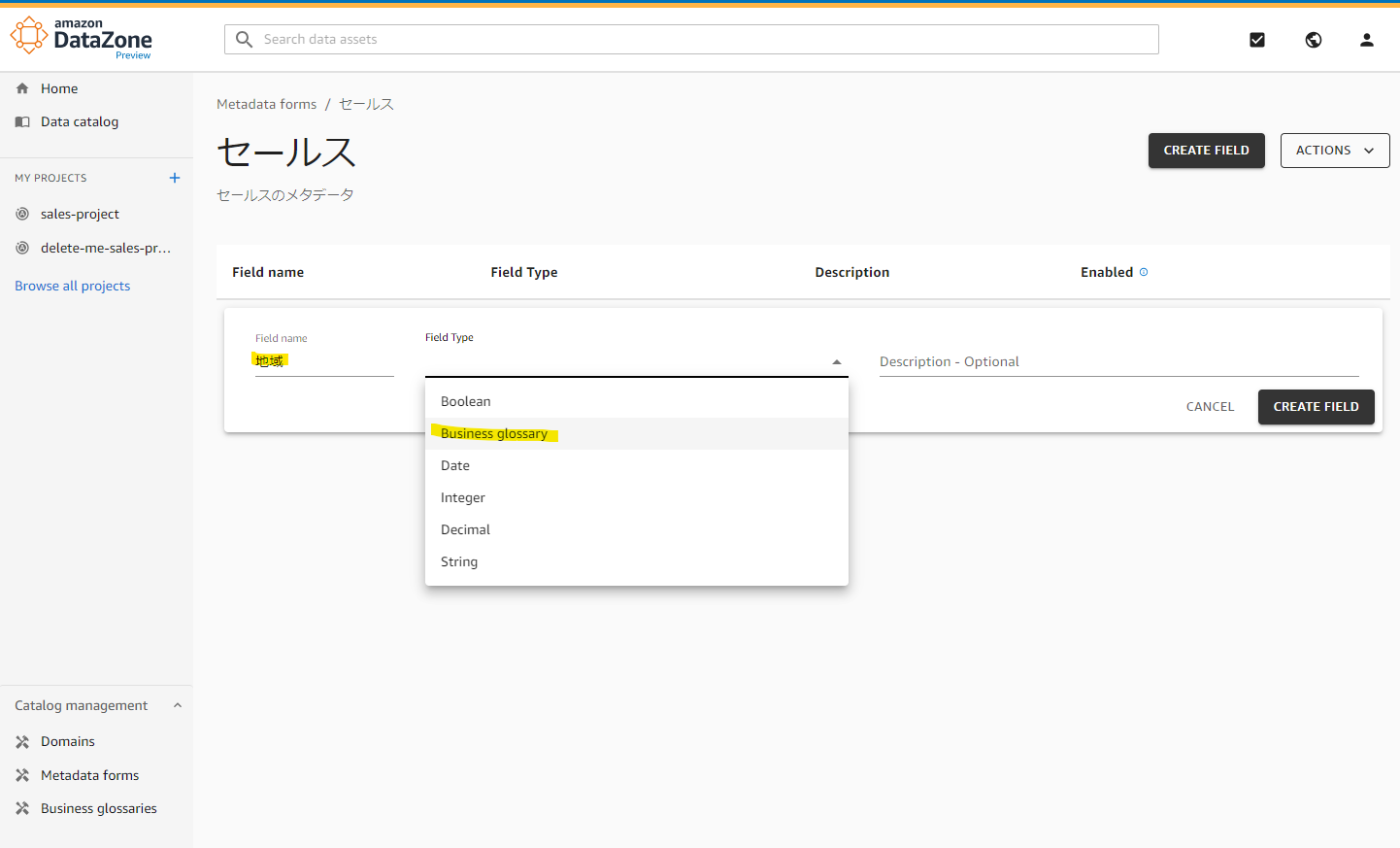Image resolution: width=1400 pixels, height=848 pixels.
Task: Select Boolean field type
Action: pyautogui.click(x=637, y=401)
